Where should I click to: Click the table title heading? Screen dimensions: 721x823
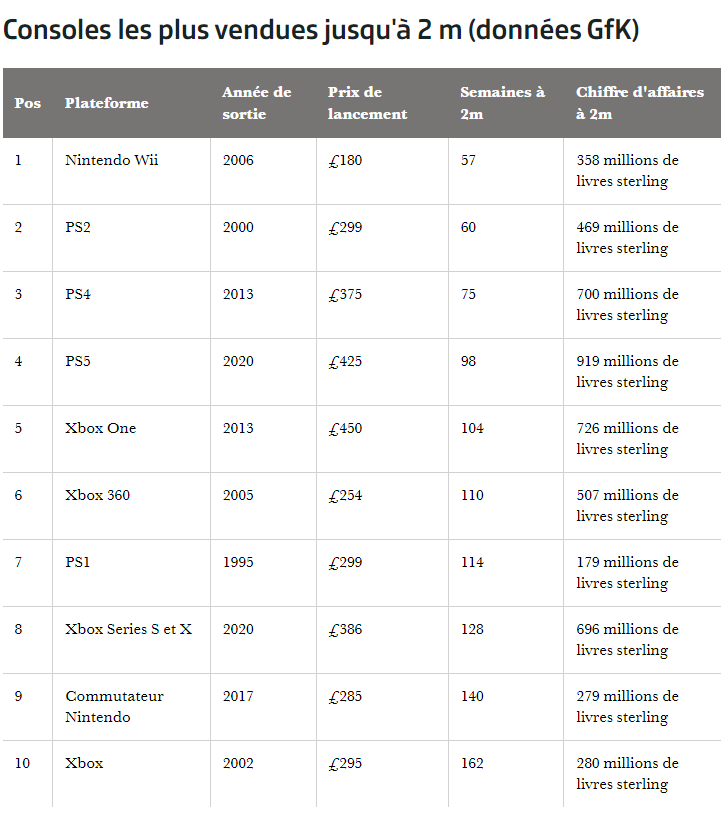[x=321, y=30]
